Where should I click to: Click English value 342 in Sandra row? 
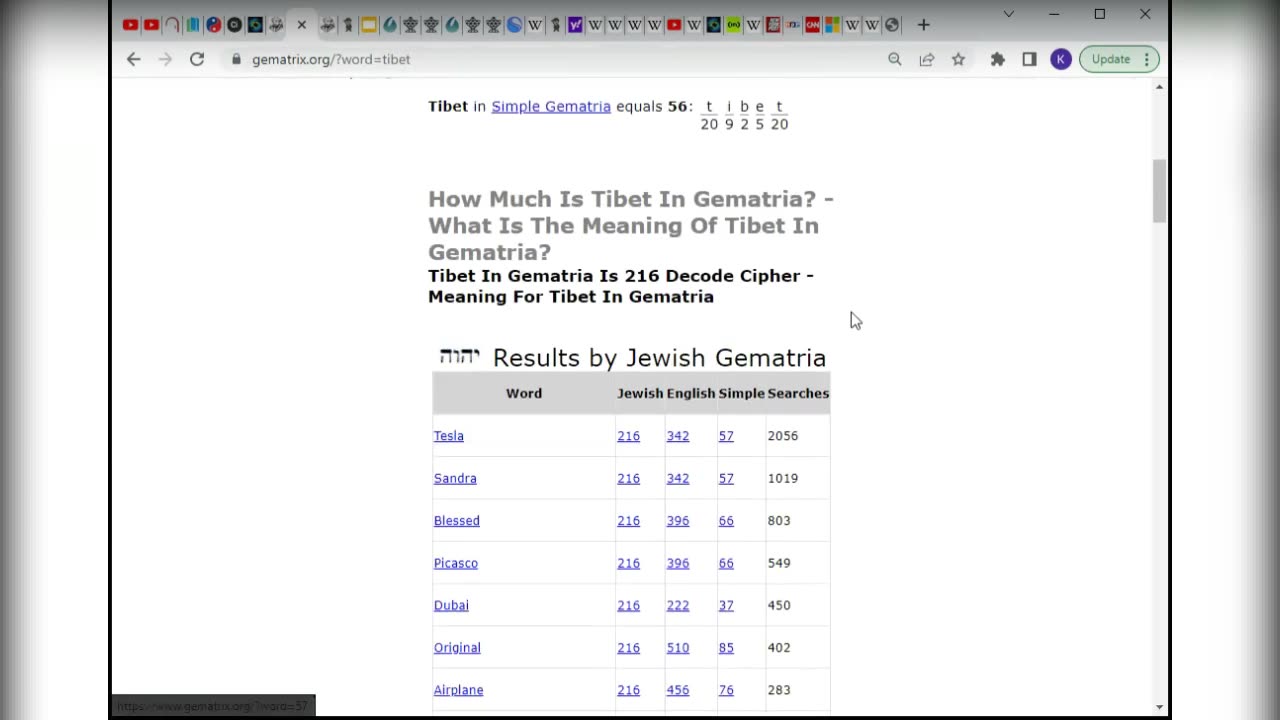tap(678, 478)
